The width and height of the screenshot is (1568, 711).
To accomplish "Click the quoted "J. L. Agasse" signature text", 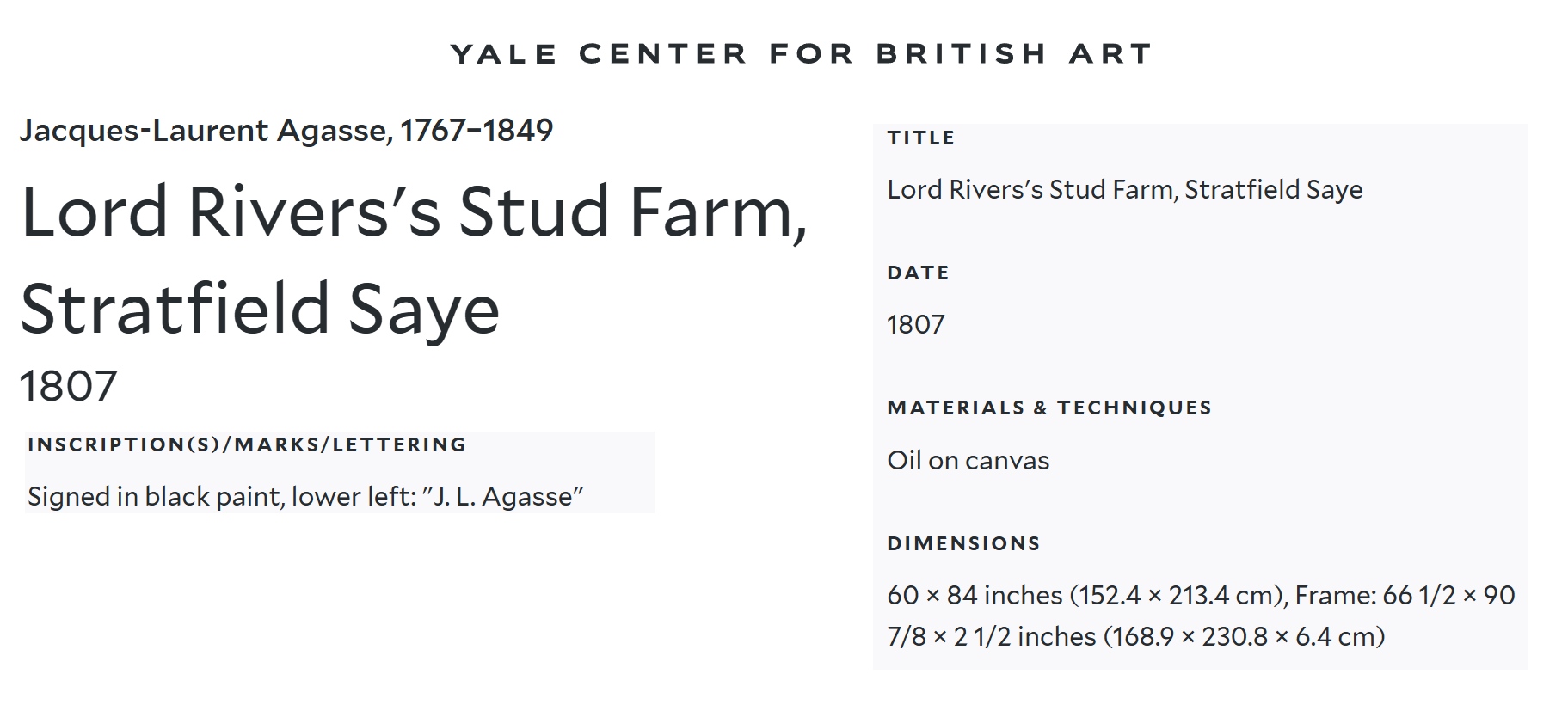I will click(502, 497).
